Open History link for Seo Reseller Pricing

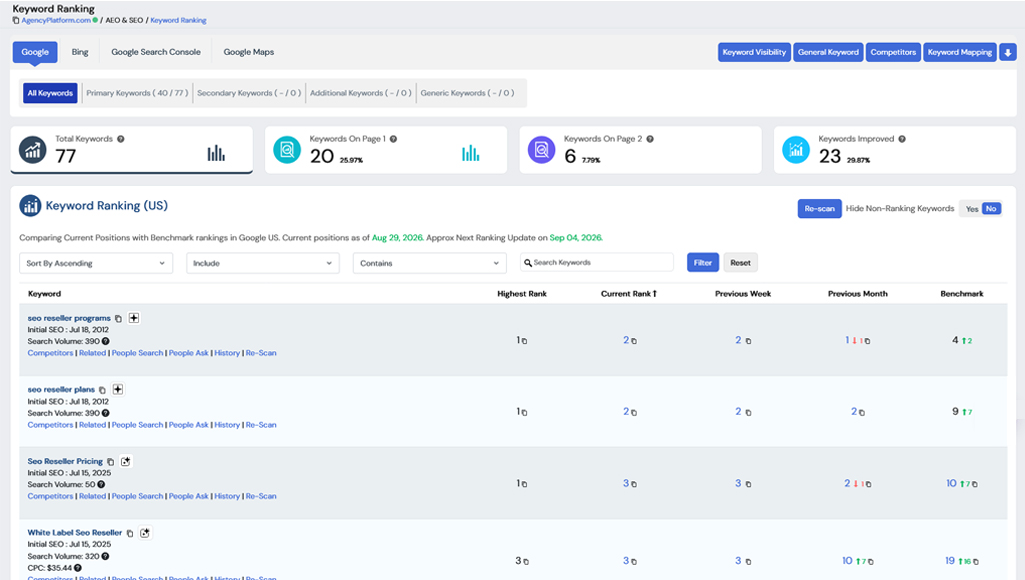pos(227,496)
